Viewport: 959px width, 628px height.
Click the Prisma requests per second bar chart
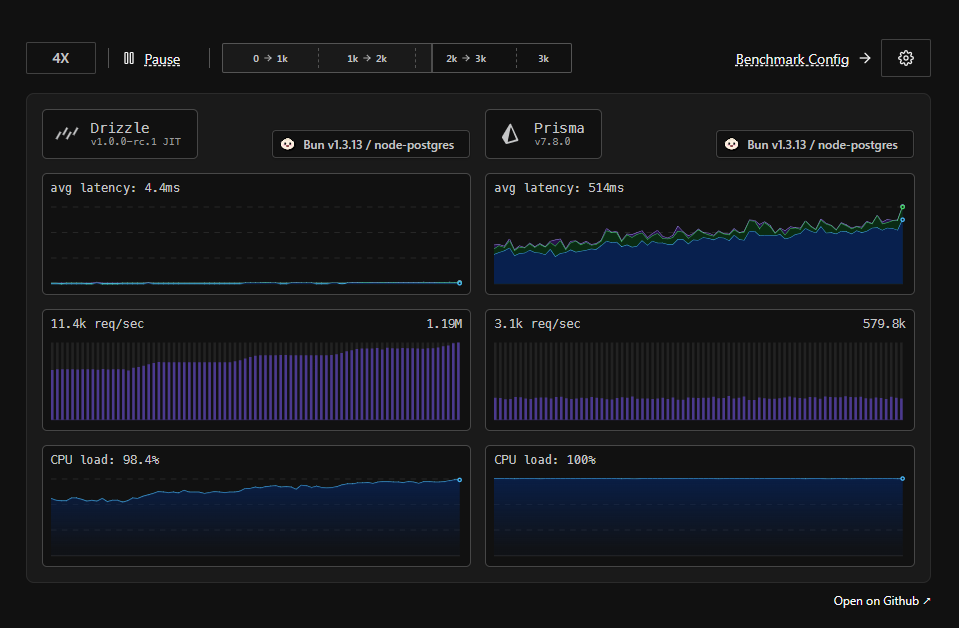point(698,381)
